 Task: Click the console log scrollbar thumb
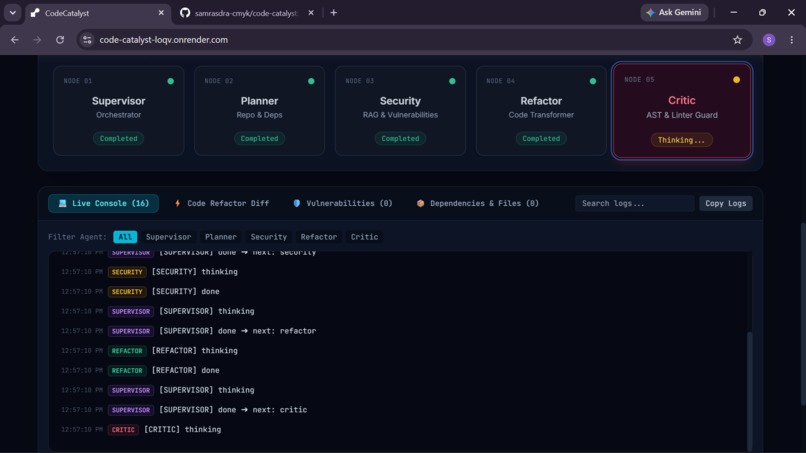(749, 391)
